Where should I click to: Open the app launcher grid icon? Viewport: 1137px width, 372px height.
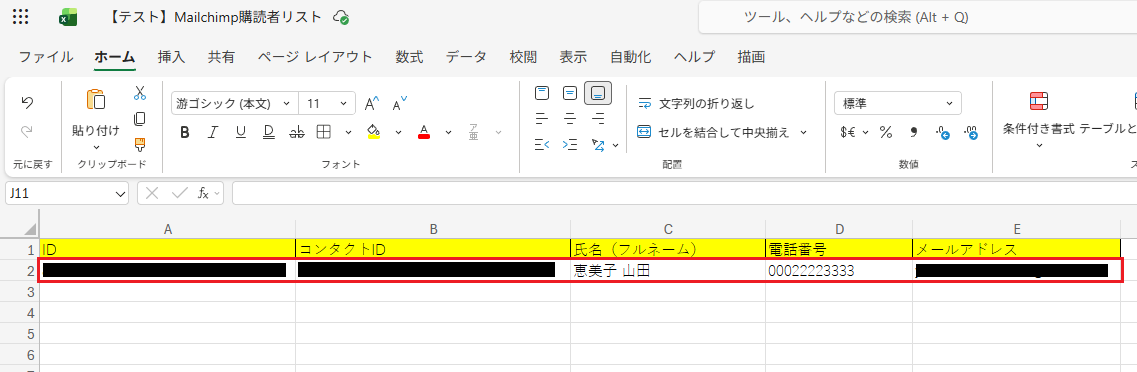pyautogui.click(x=21, y=17)
